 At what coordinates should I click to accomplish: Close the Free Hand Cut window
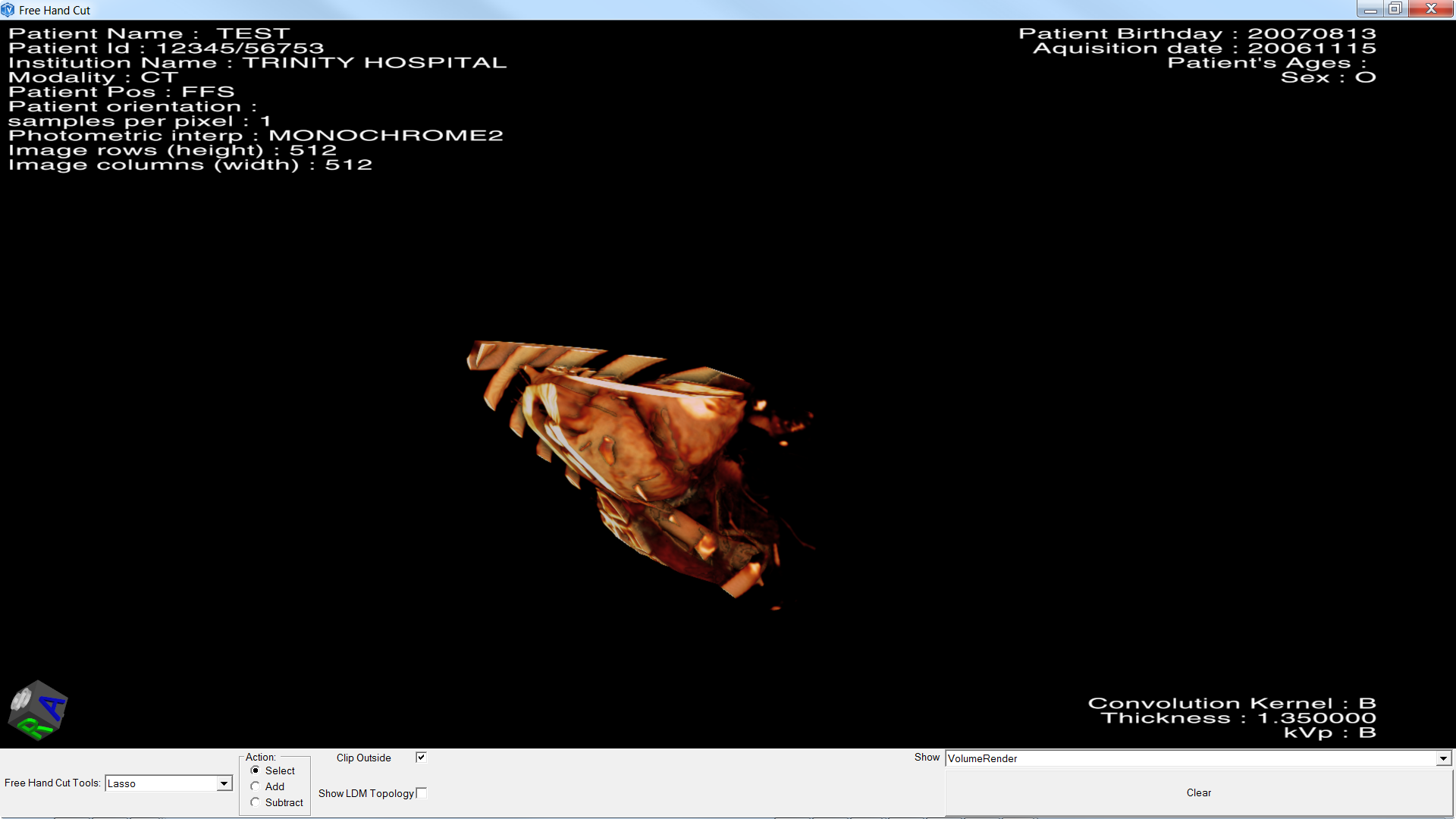click(1431, 9)
